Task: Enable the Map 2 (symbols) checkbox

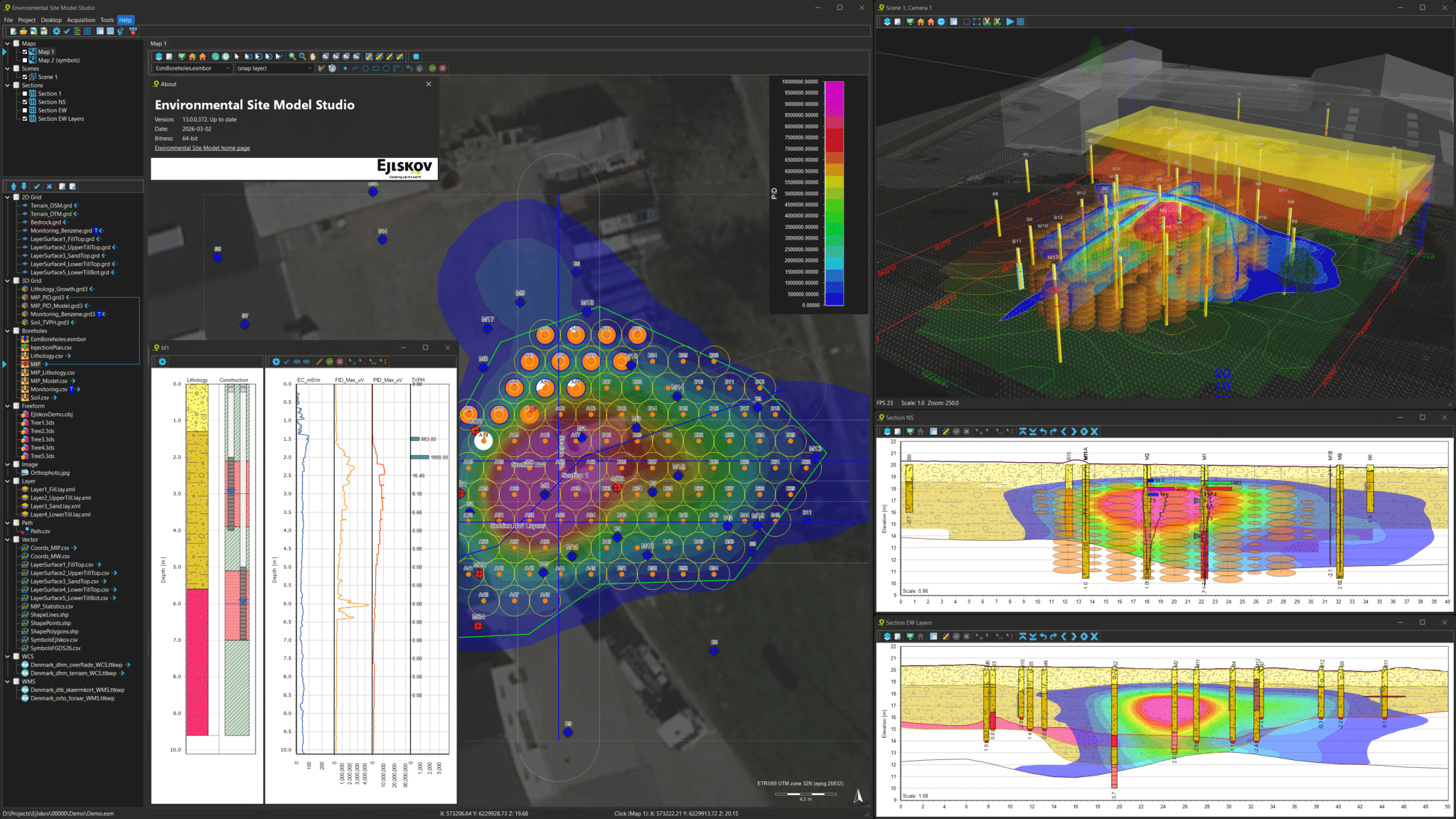Action: click(x=25, y=60)
